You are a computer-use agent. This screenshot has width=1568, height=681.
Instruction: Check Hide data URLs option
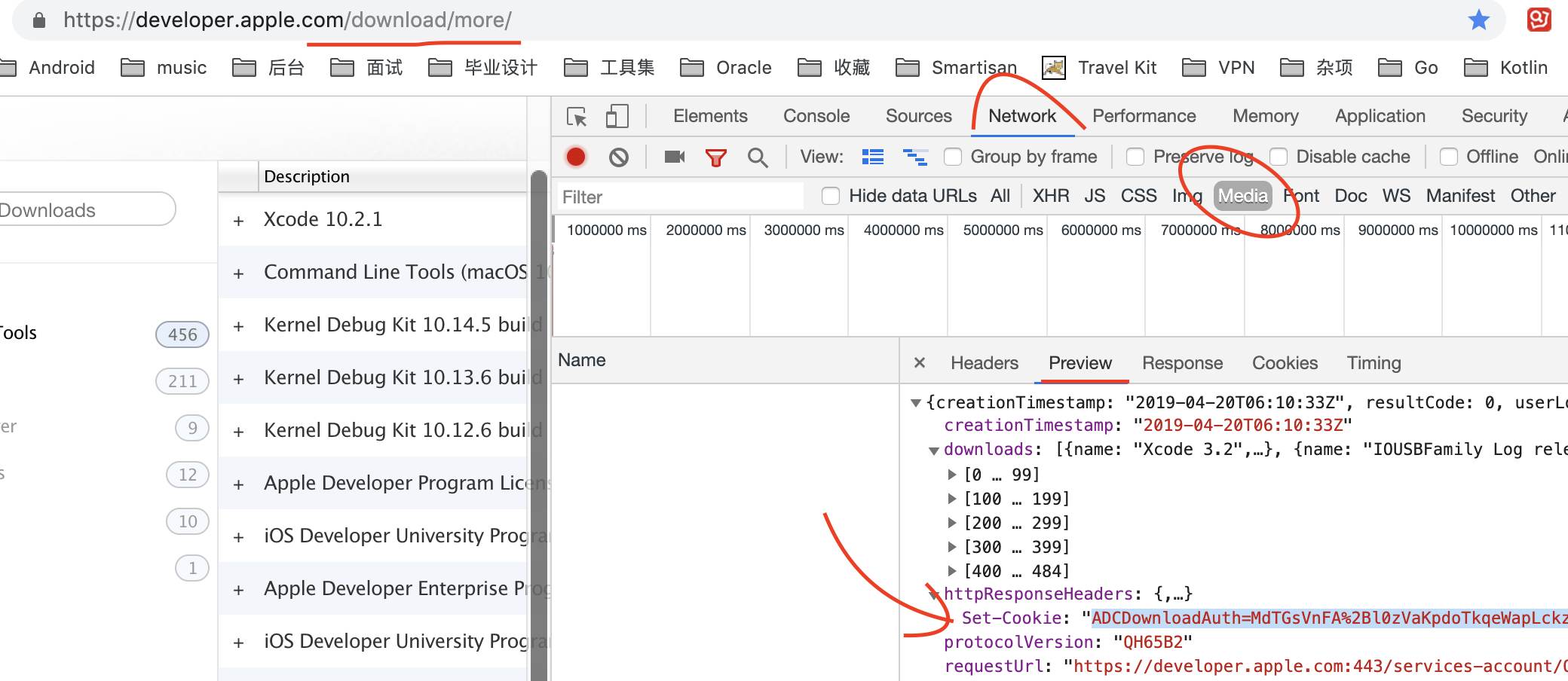pos(831,196)
